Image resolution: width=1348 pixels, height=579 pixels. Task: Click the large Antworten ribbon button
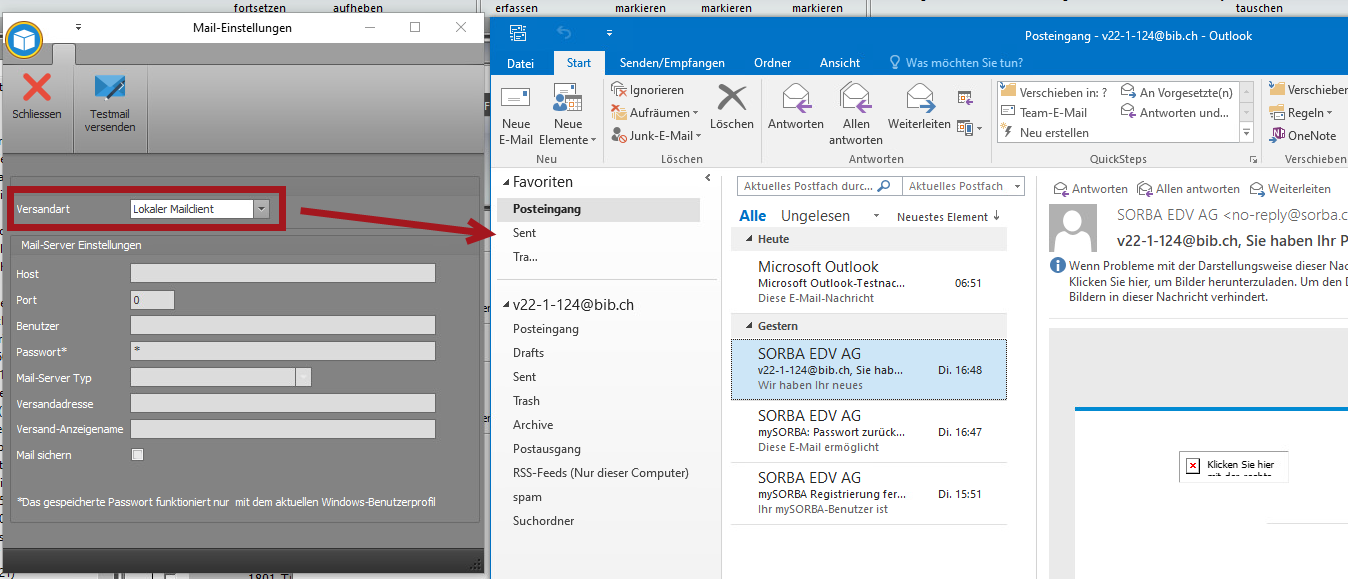[x=796, y=106]
